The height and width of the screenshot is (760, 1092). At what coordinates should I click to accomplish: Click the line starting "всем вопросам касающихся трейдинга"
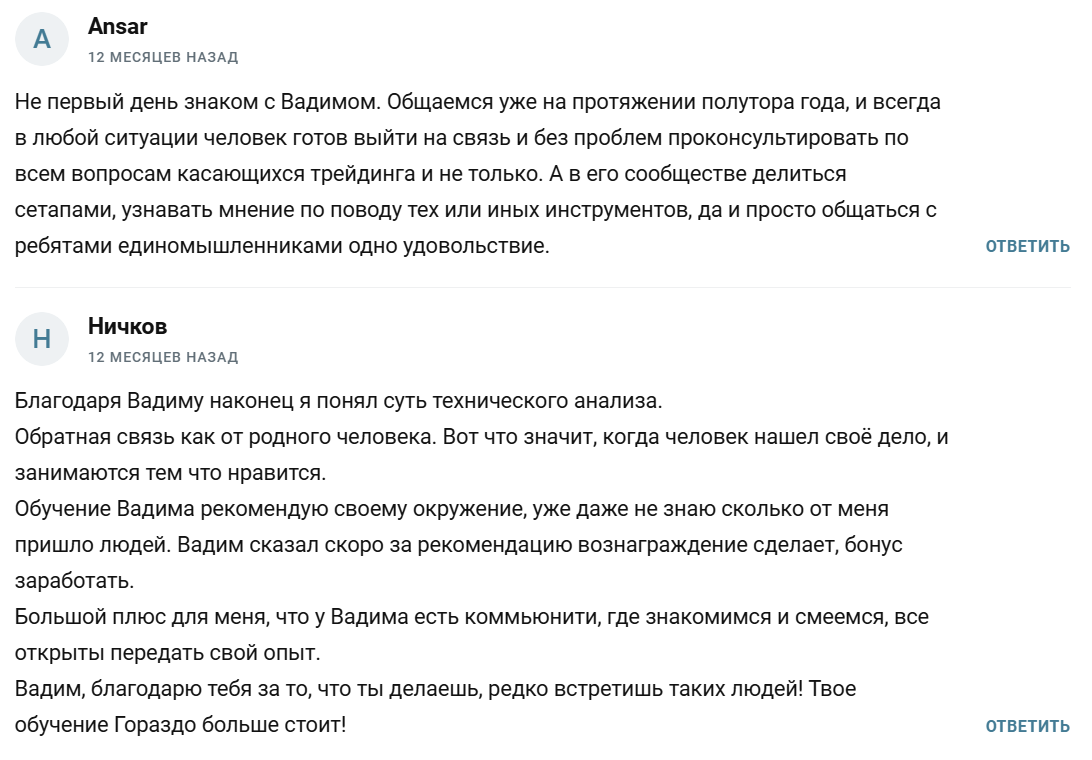[x=431, y=174]
